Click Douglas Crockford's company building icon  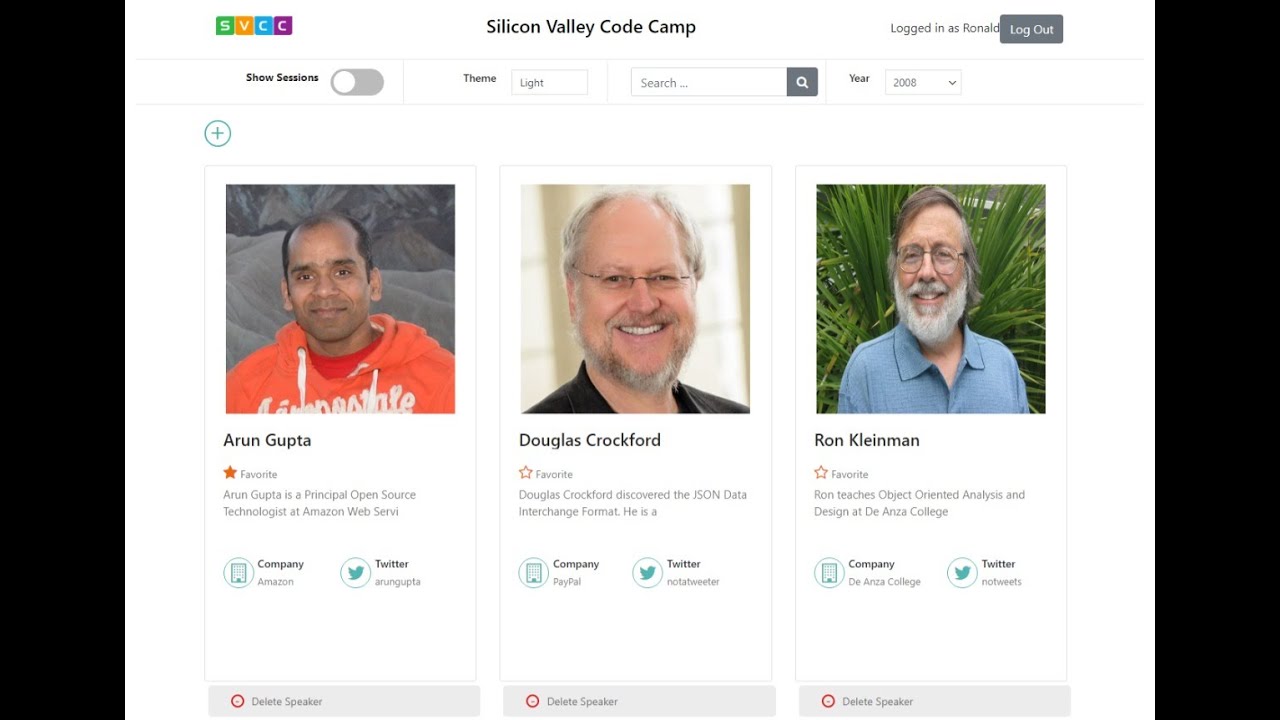click(533, 573)
